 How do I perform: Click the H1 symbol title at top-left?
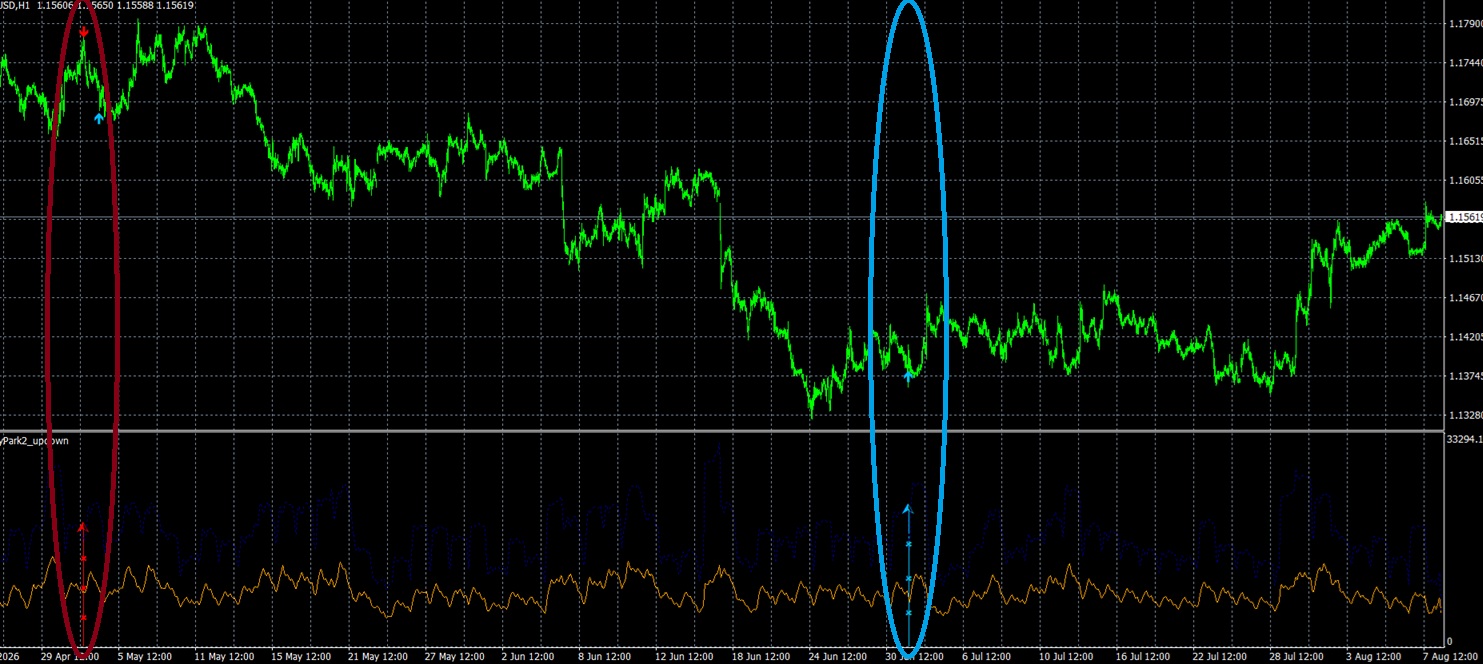click(14, 6)
